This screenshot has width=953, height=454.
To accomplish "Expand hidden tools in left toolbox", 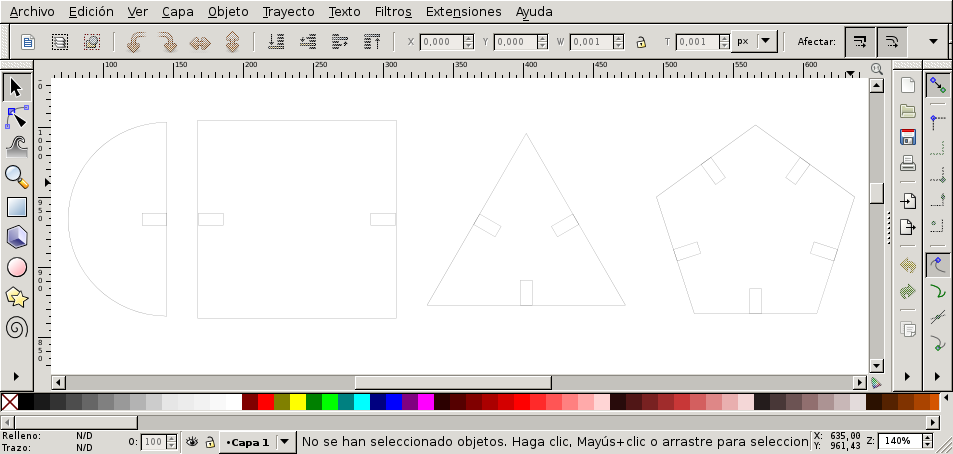I will tap(16, 376).
